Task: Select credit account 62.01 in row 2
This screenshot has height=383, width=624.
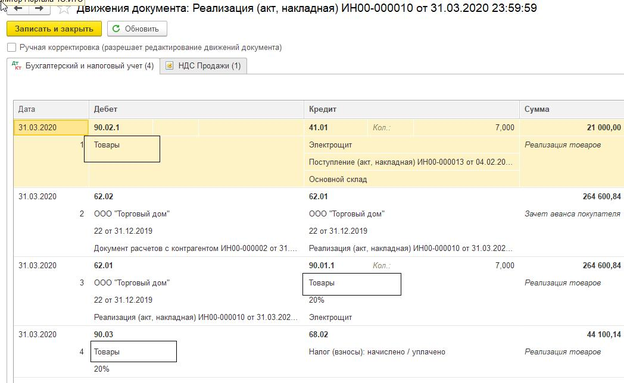Action: 318,196
